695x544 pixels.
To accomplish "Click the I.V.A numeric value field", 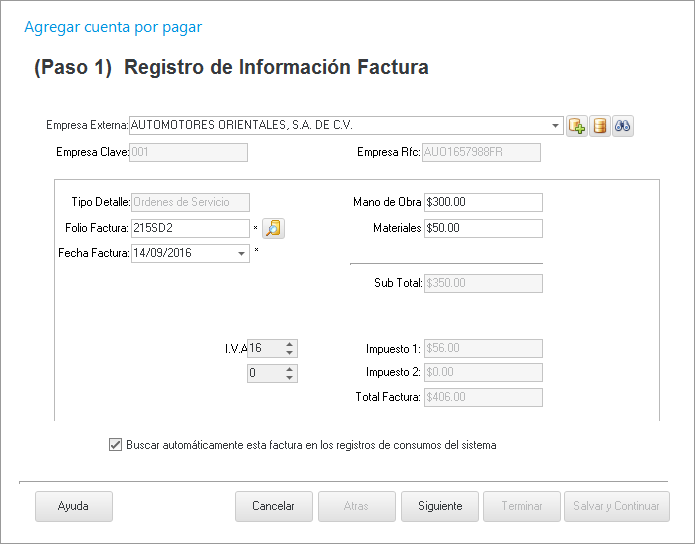I will pos(263,348).
